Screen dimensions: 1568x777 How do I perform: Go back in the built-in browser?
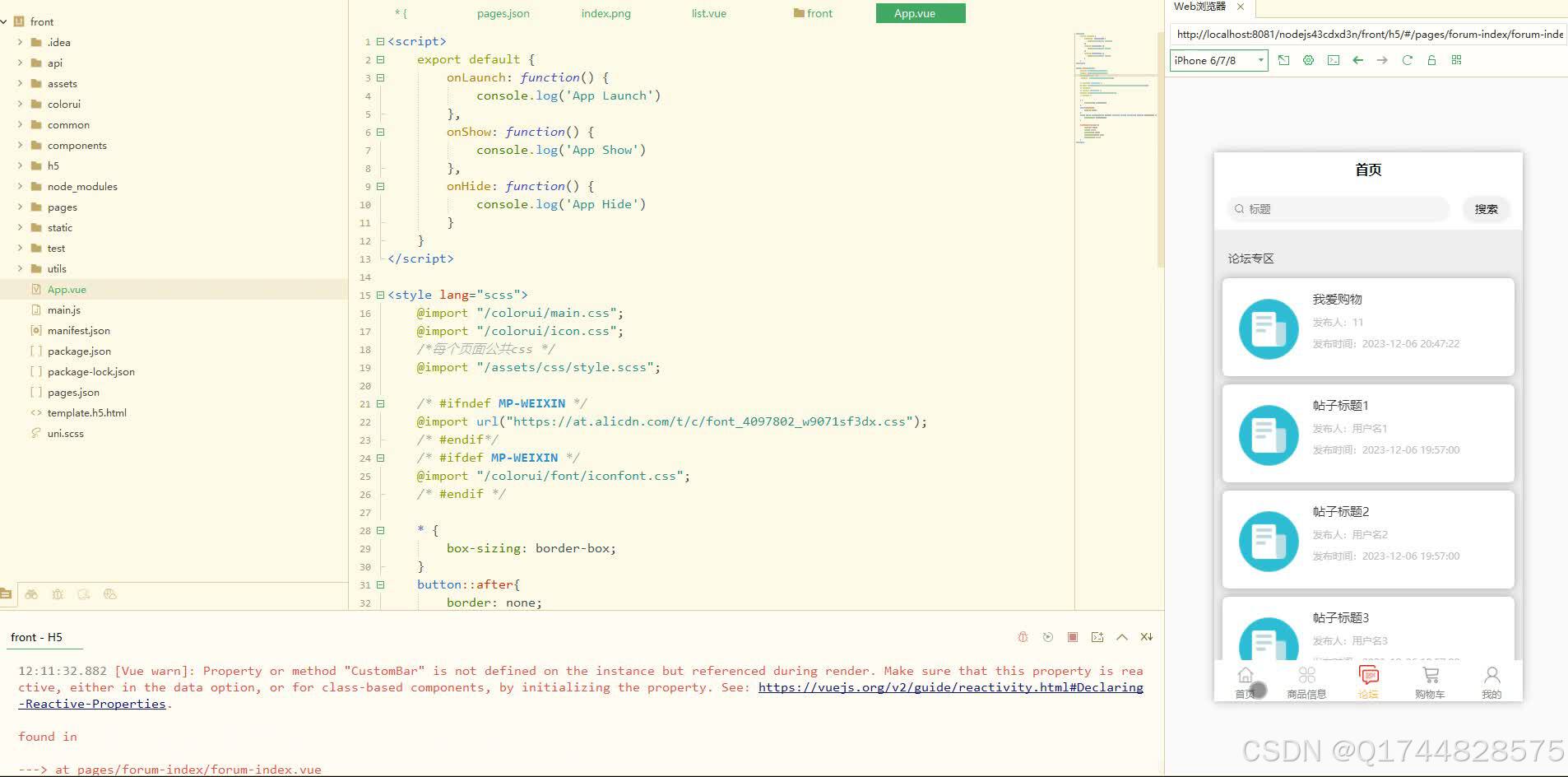click(1357, 60)
